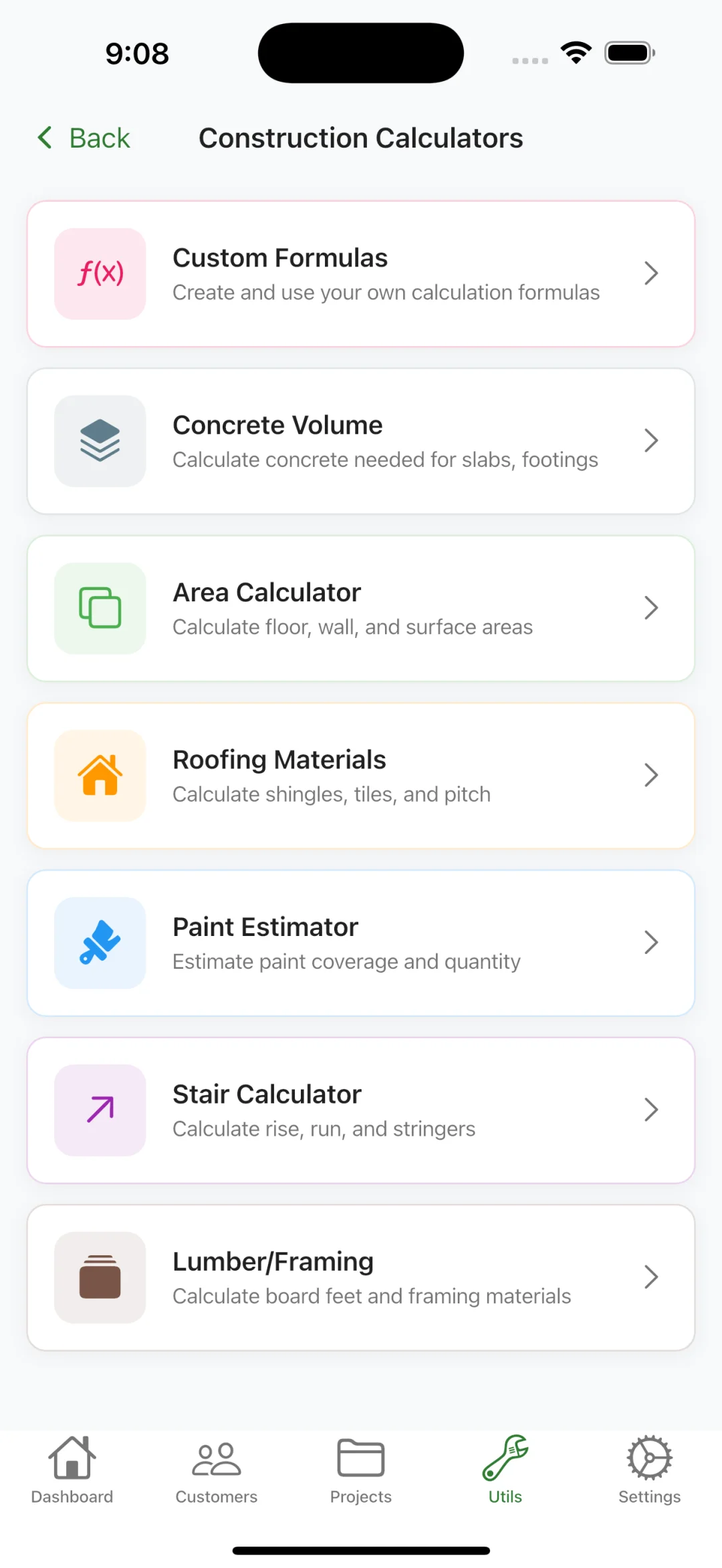Open the Settings tab
This screenshot has width=722, height=1568.
point(649,1470)
